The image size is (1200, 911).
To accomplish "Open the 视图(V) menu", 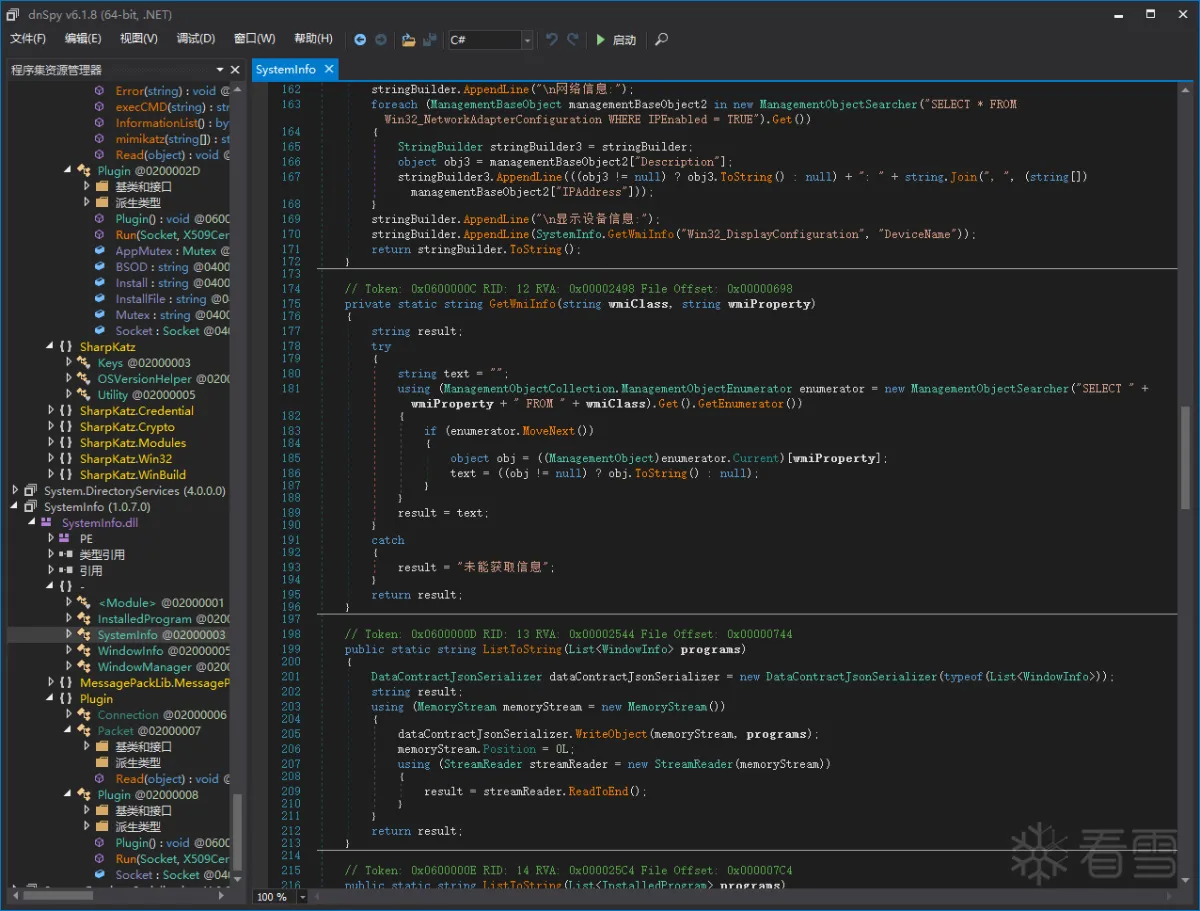I will [138, 39].
